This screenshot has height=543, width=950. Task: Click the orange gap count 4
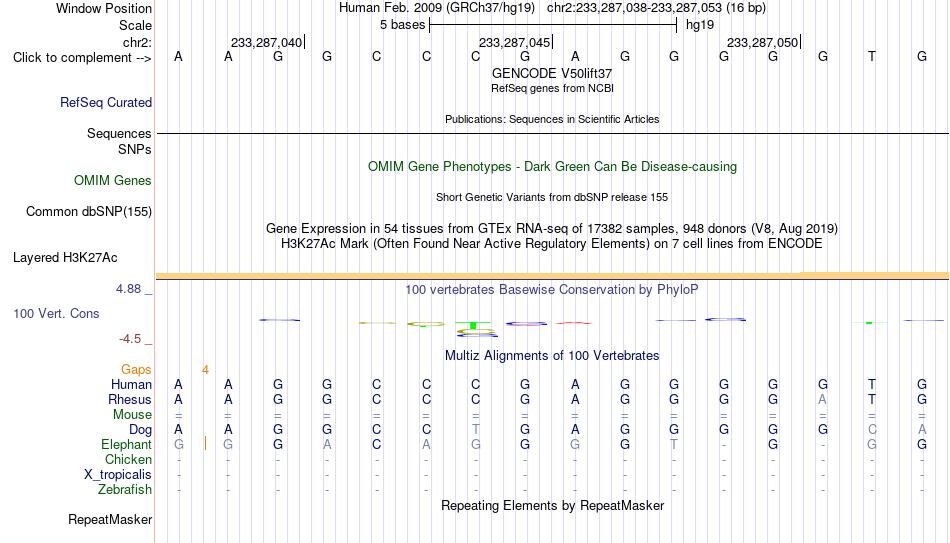point(205,370)
